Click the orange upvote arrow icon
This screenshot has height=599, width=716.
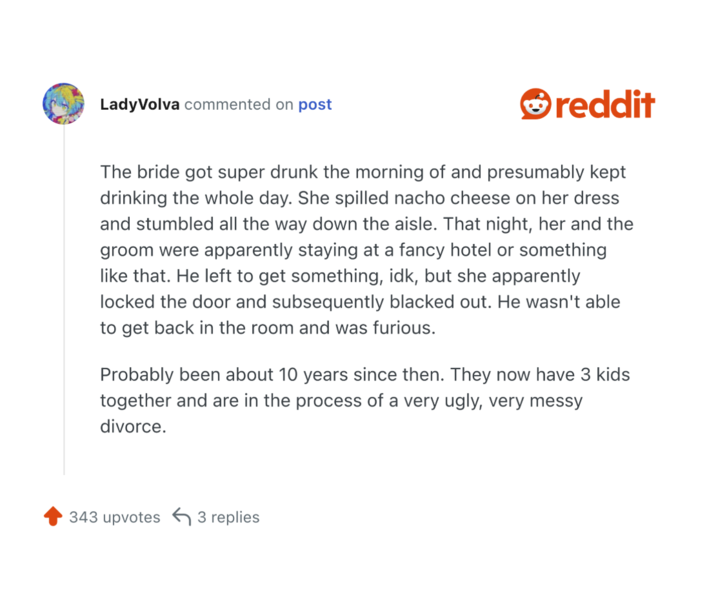click(x=53, y=517)
